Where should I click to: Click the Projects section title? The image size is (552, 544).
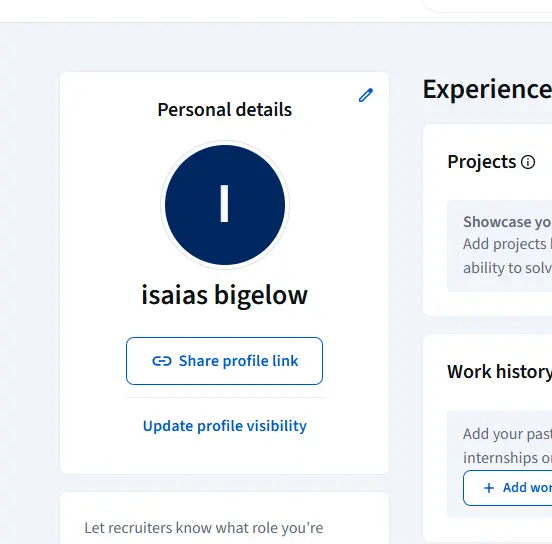(x=482, y=162)
